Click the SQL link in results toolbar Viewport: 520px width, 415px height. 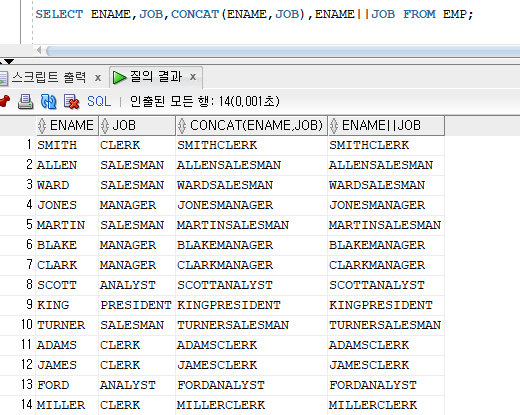99,101
